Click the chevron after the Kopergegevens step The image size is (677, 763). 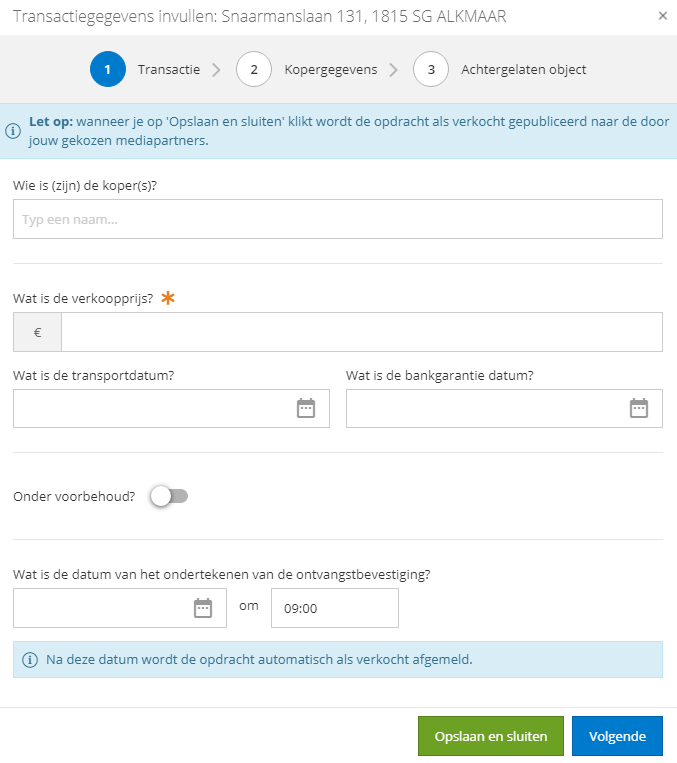tap(394, 70)
